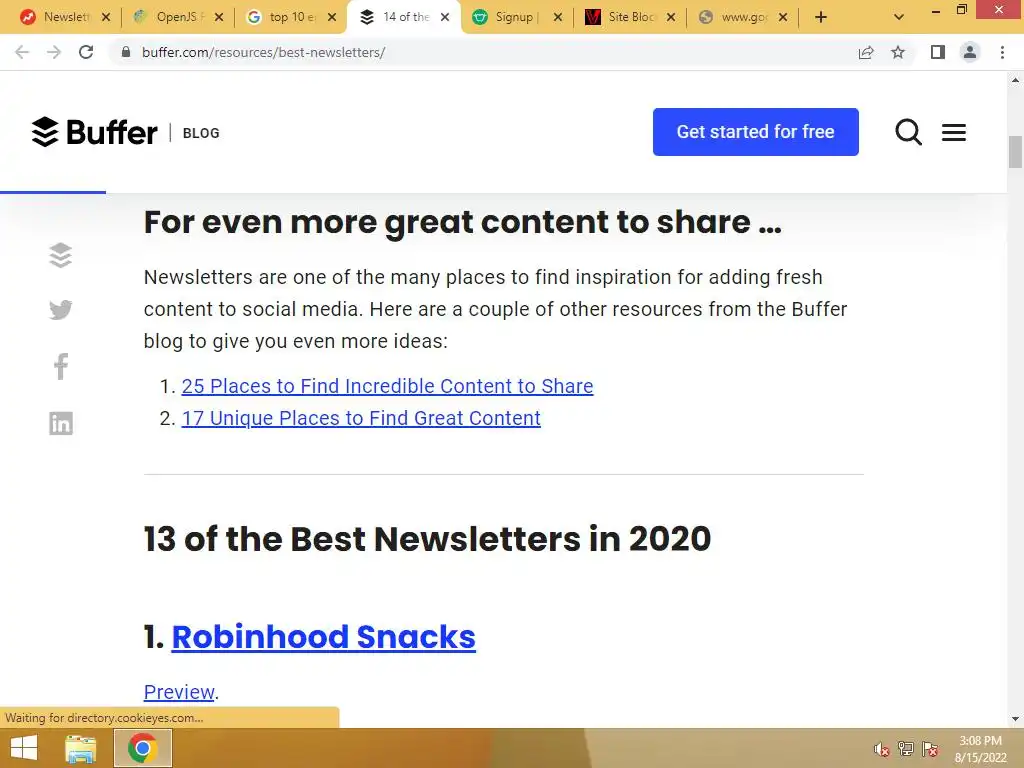Open the Action Center flag icon
Image resolution: width=1024 pixels, height=768 pixels.
tap(930, 749)
